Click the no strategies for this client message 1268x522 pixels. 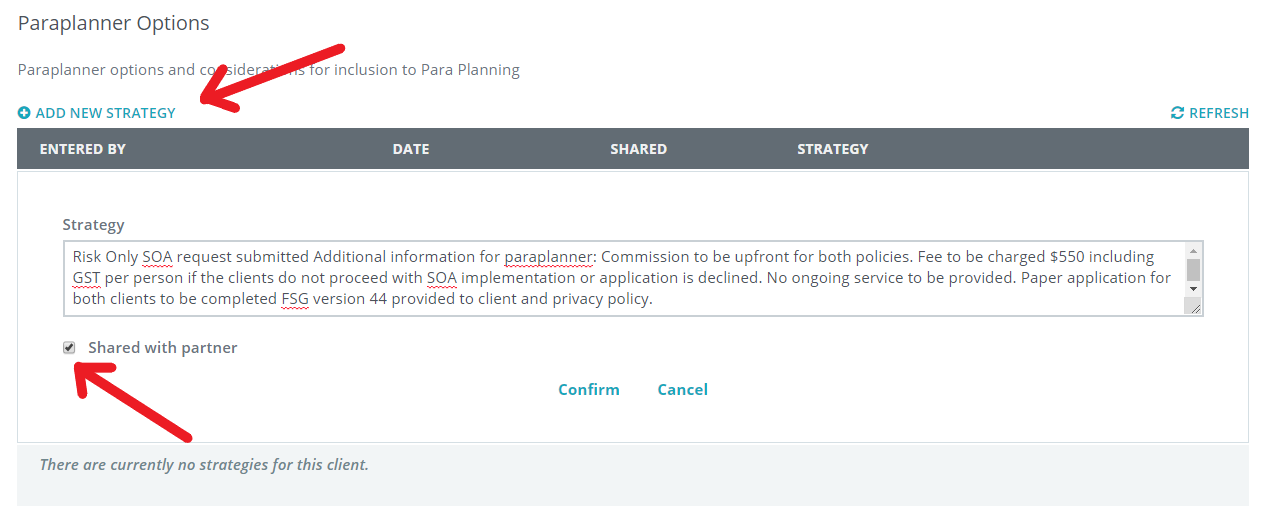click(x=204, y=465)
